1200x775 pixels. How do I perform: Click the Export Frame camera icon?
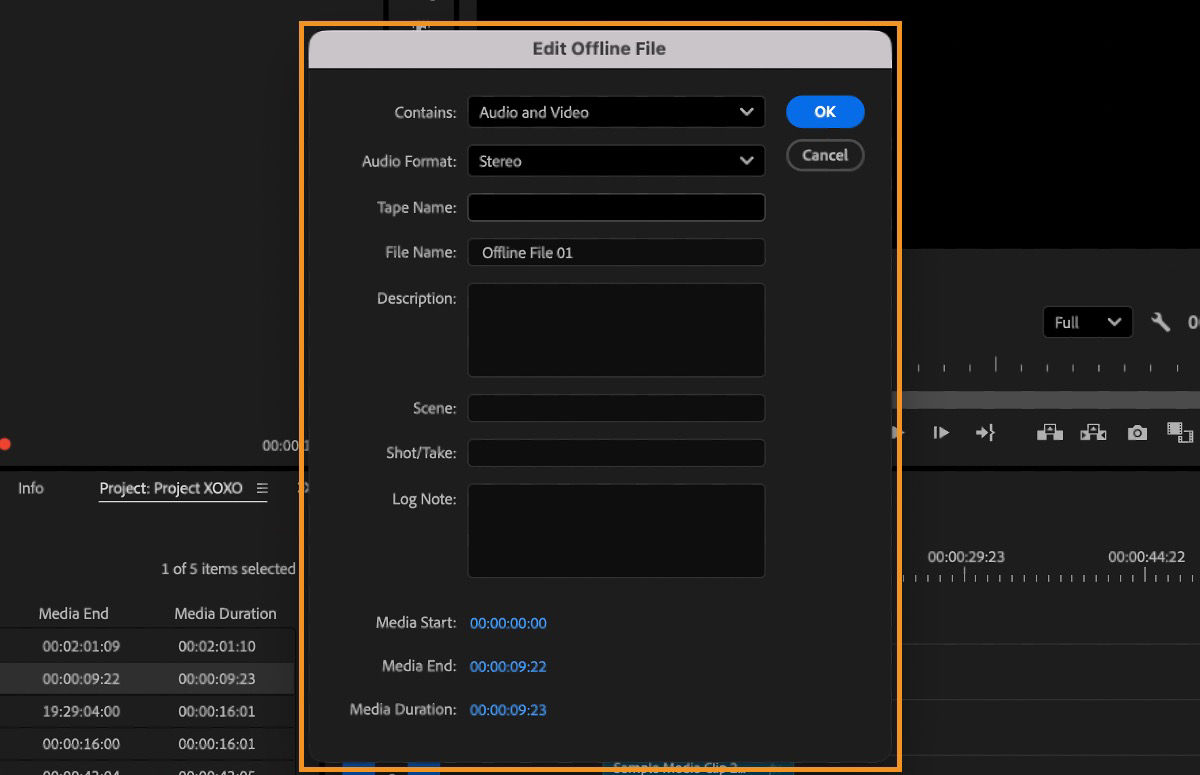1137,432
